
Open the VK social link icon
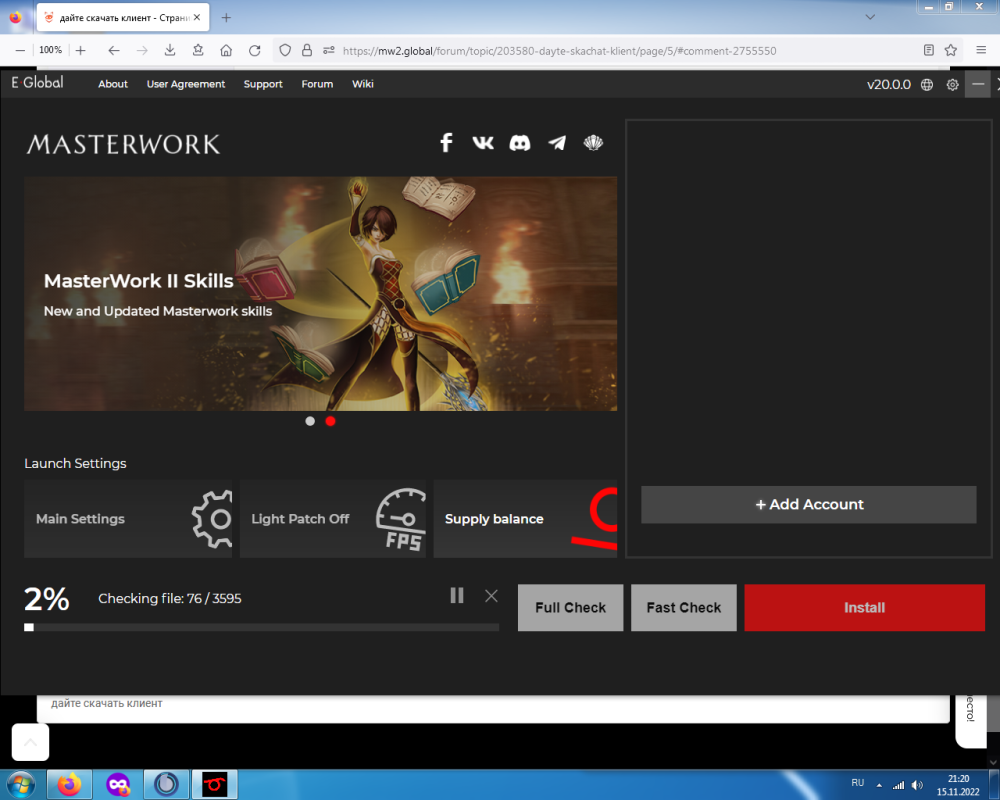click(x=482, y=143)
